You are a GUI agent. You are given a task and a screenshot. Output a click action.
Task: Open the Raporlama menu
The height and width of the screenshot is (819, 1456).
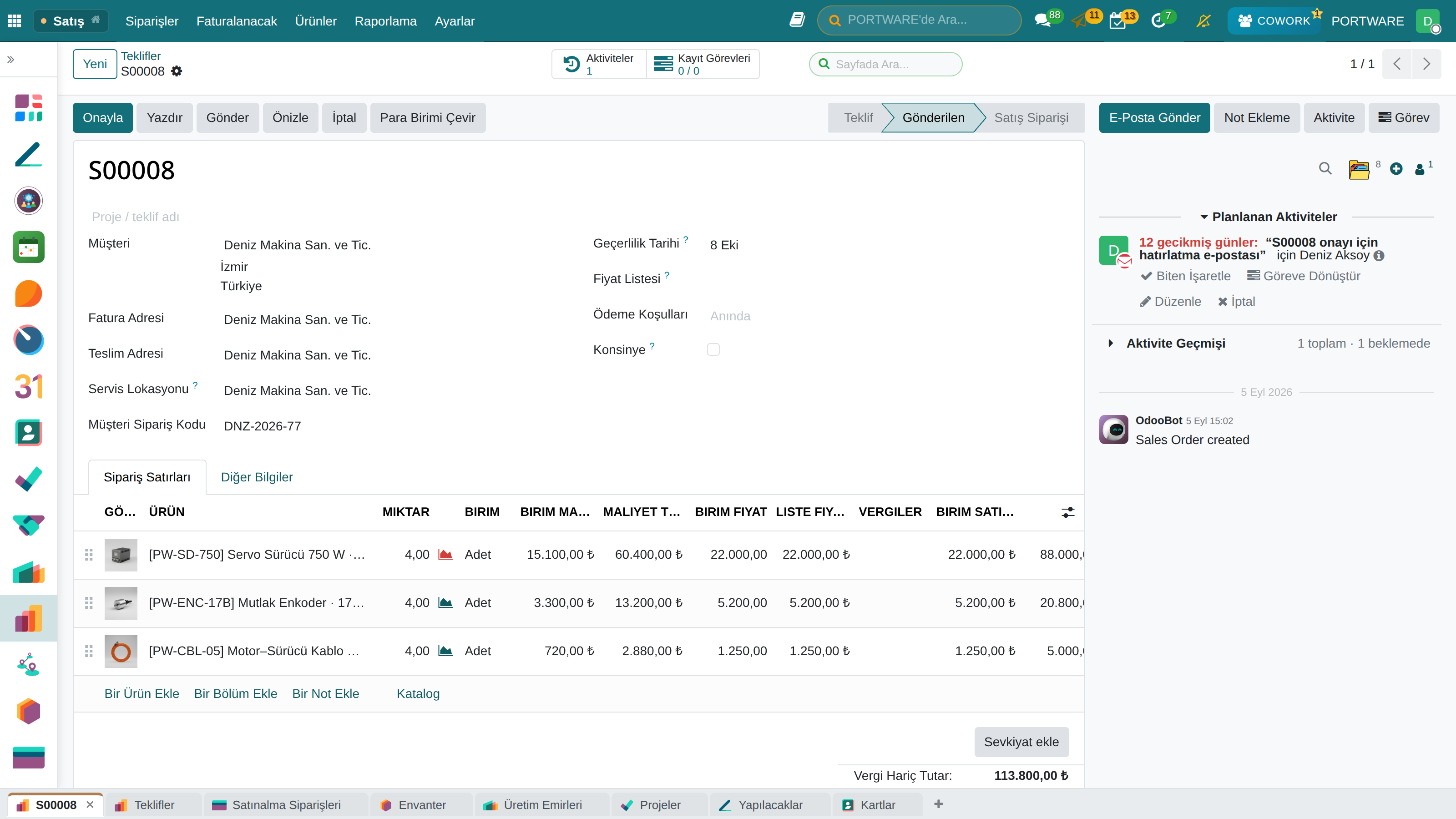(x=385, y=21)
